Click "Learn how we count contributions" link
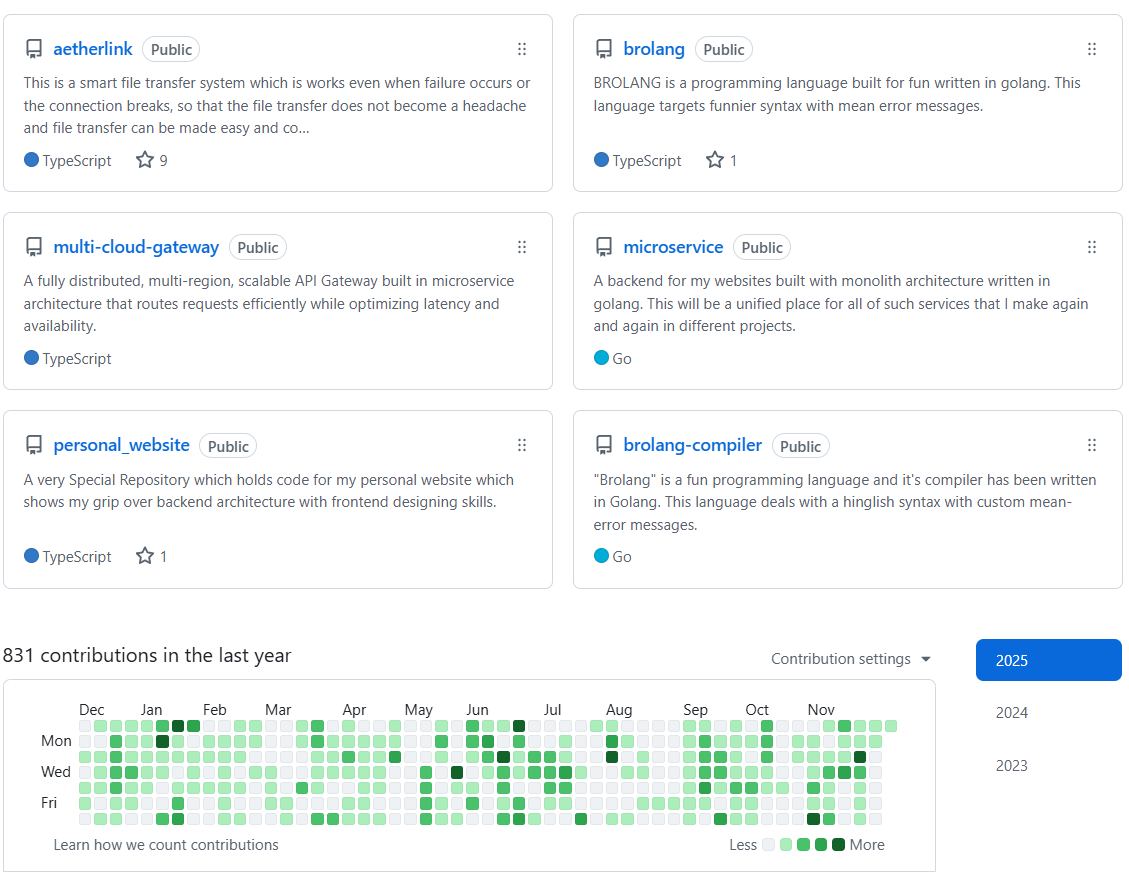 coord(166,845)
